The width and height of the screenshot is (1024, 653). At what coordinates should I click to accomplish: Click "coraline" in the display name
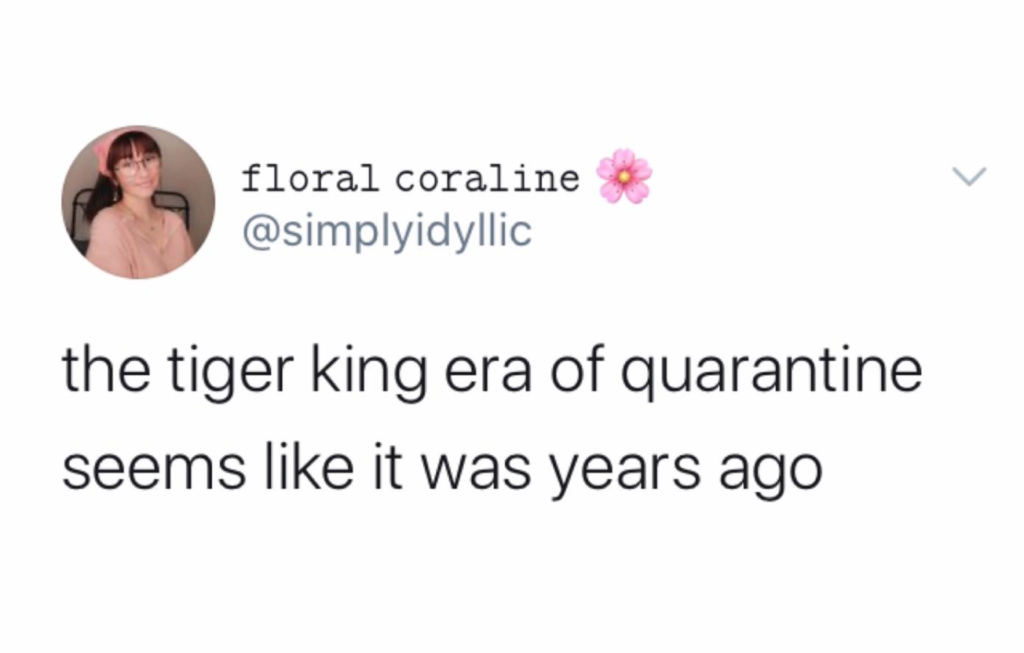tap(487, 178)
